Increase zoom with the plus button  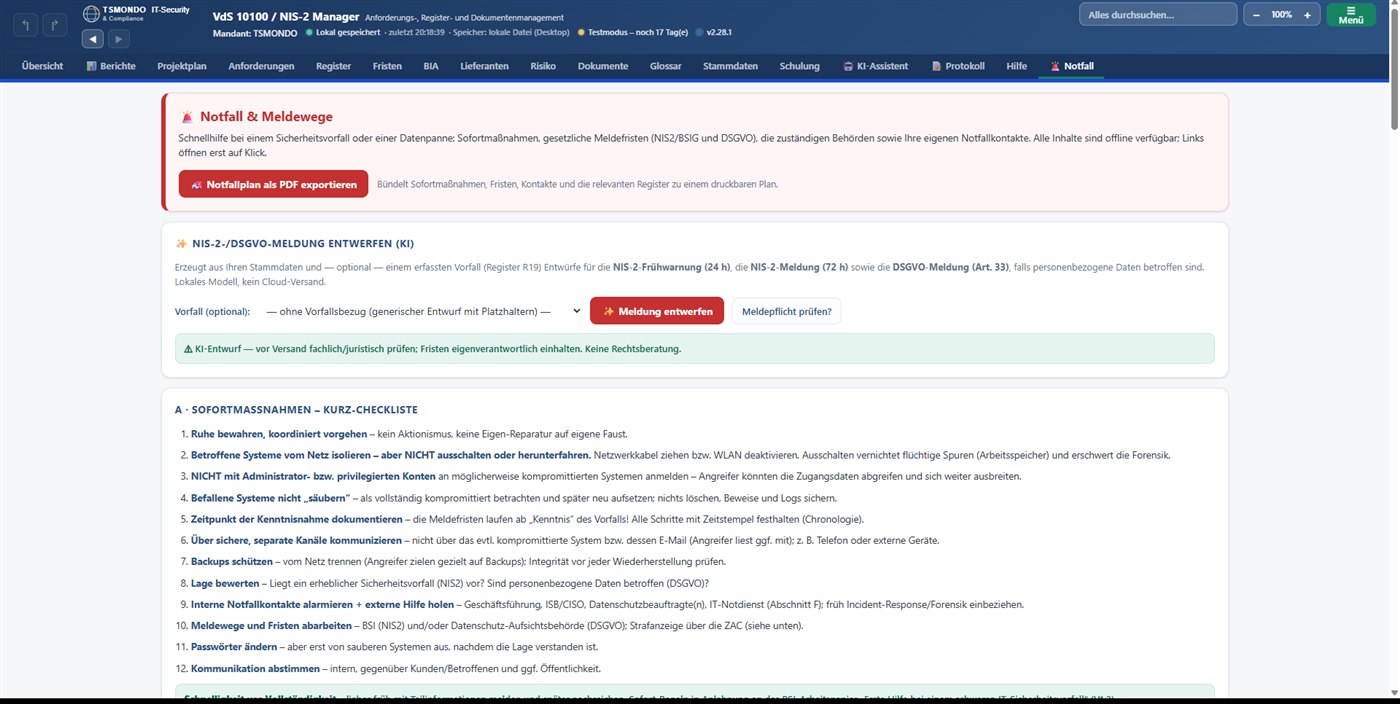pyautogui.click(x=1307, y=15)
